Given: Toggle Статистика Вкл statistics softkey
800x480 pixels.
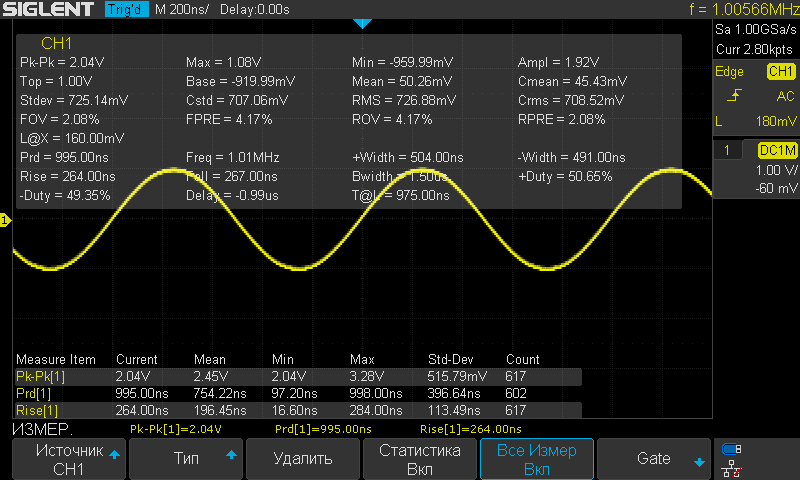Looking at the screenshot, I should [x=419, y=459].
